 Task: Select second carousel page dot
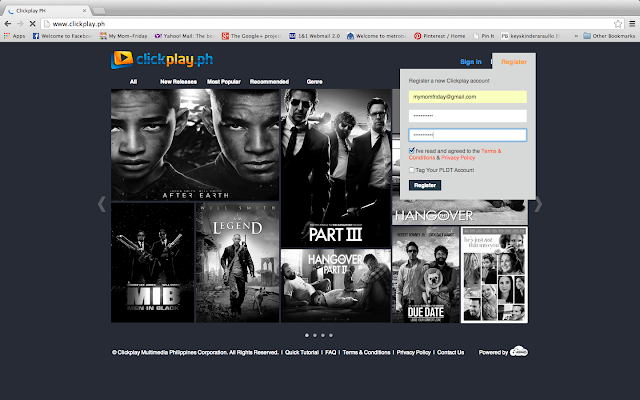pyautogui.click(x=315, y=336)
